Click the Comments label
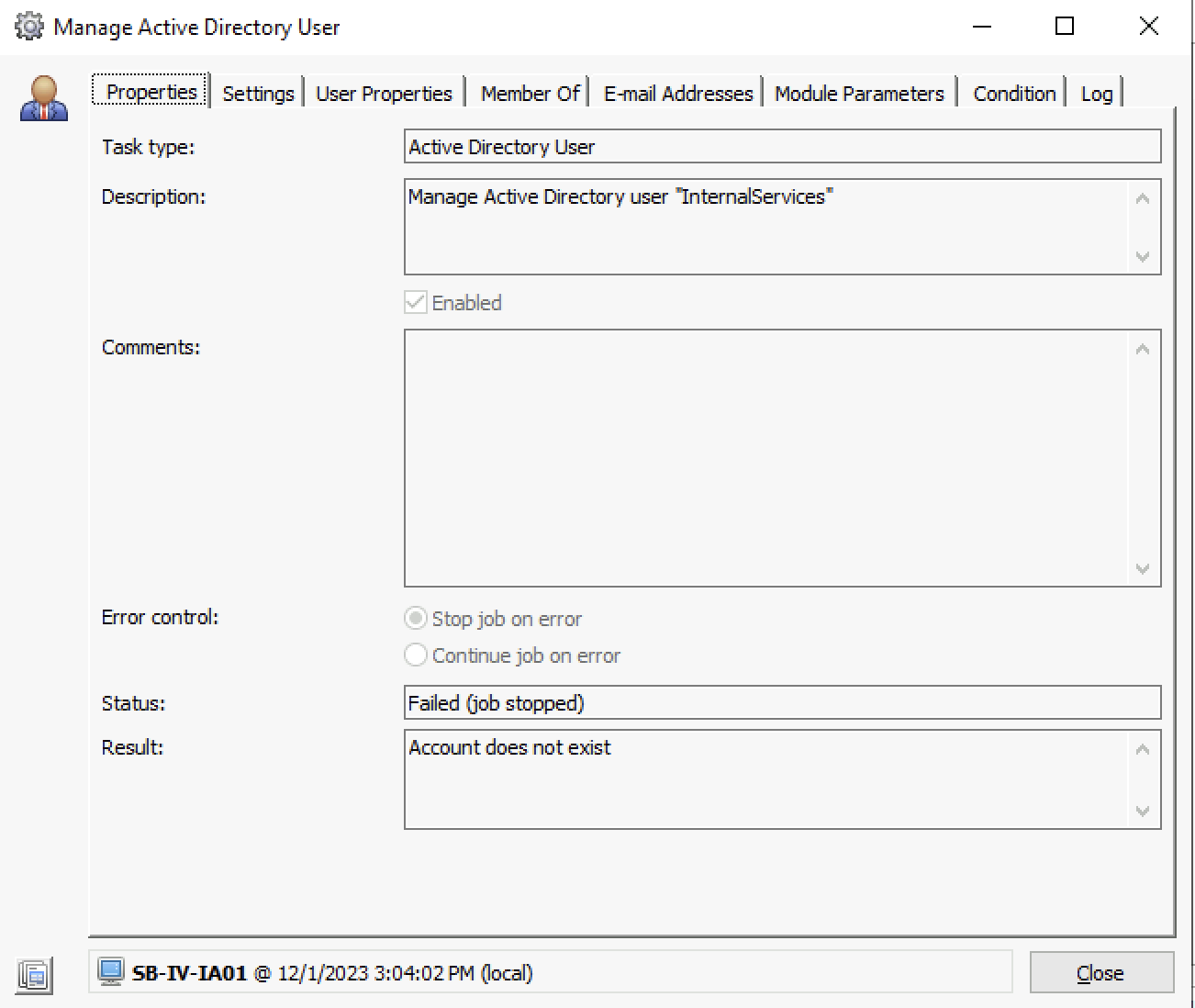Image resolution: width=1195 pixels, height=1008 pixels. (151, 347)
